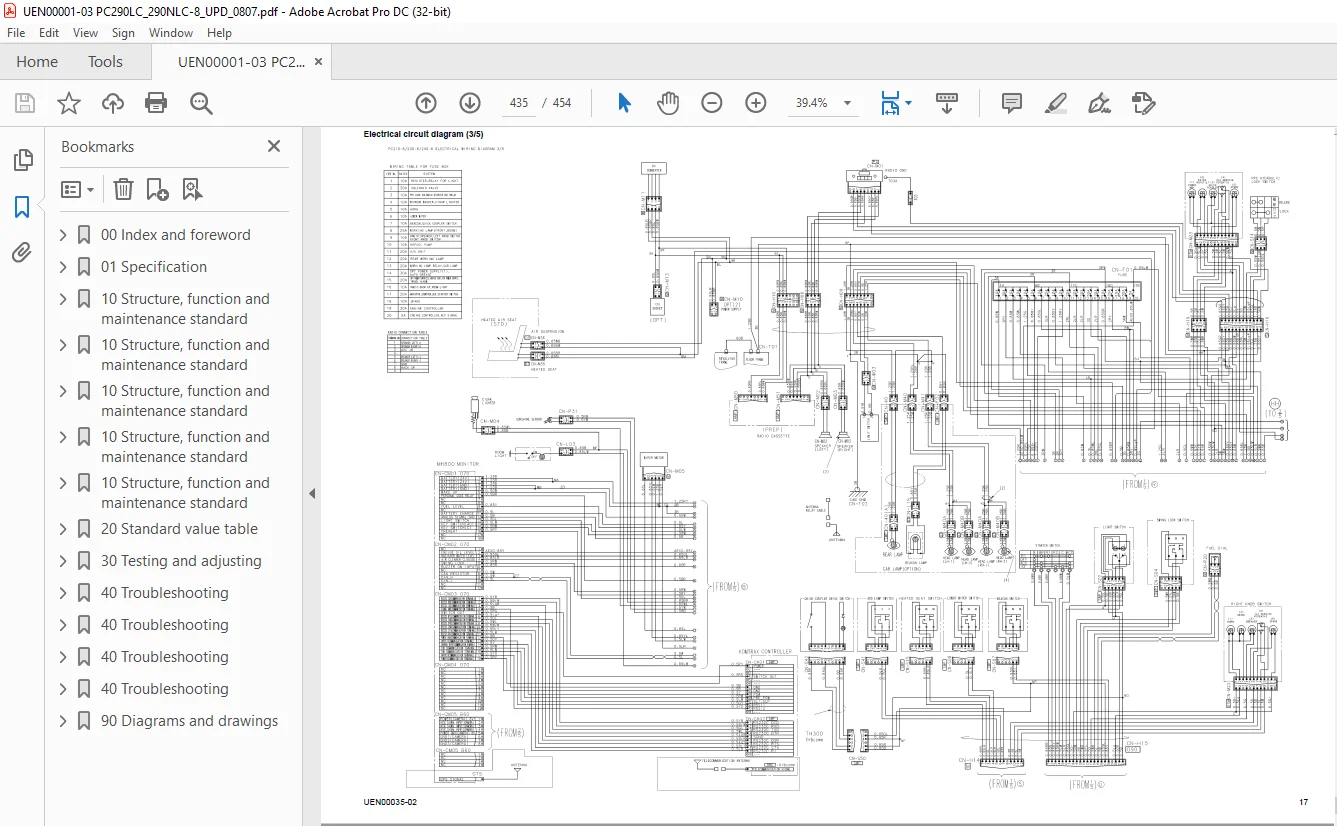Open the Window menu

click(171, 32)
